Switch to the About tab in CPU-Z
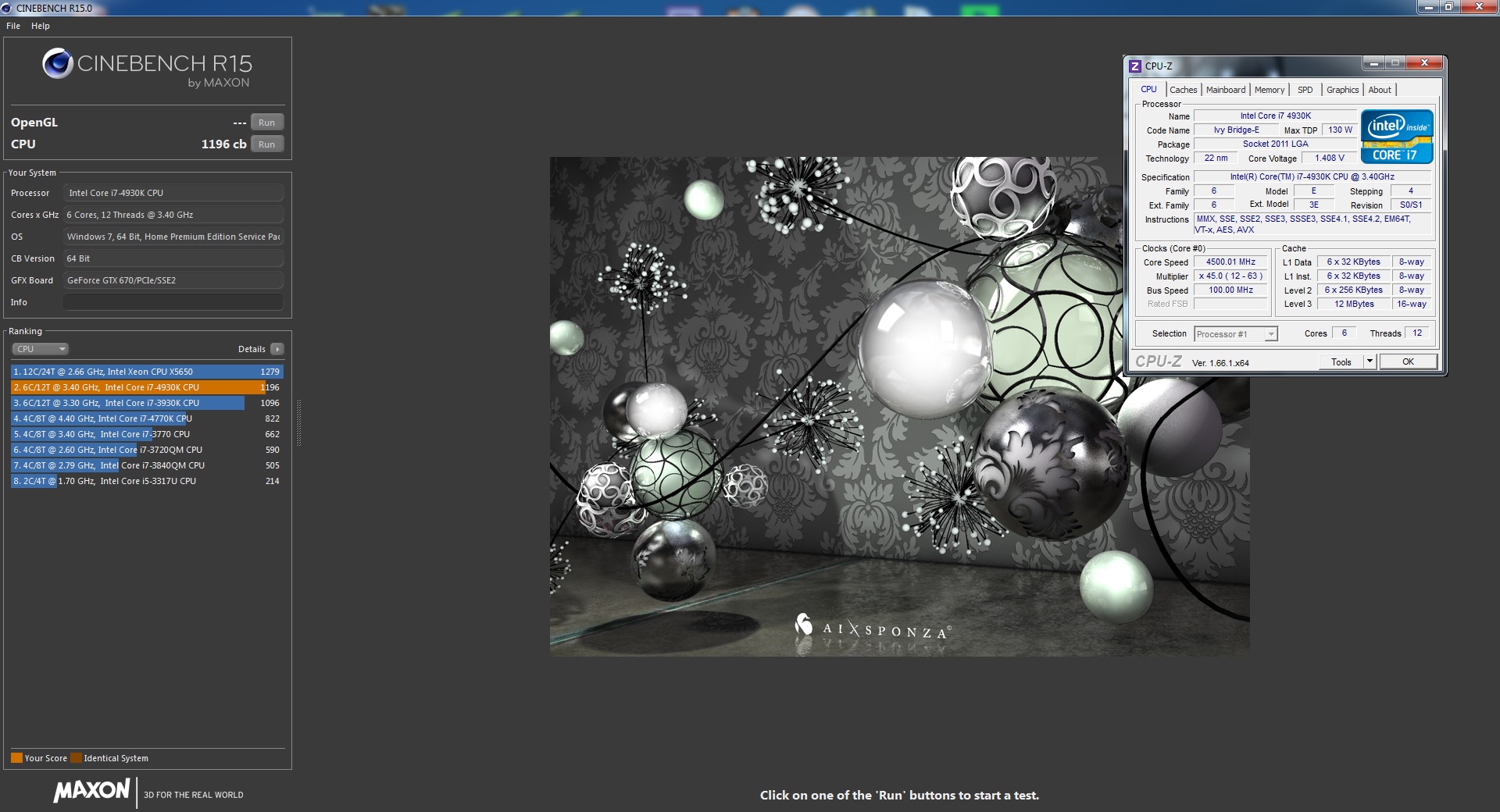This screenshot has height=812, width=1500. [1380, 90]
